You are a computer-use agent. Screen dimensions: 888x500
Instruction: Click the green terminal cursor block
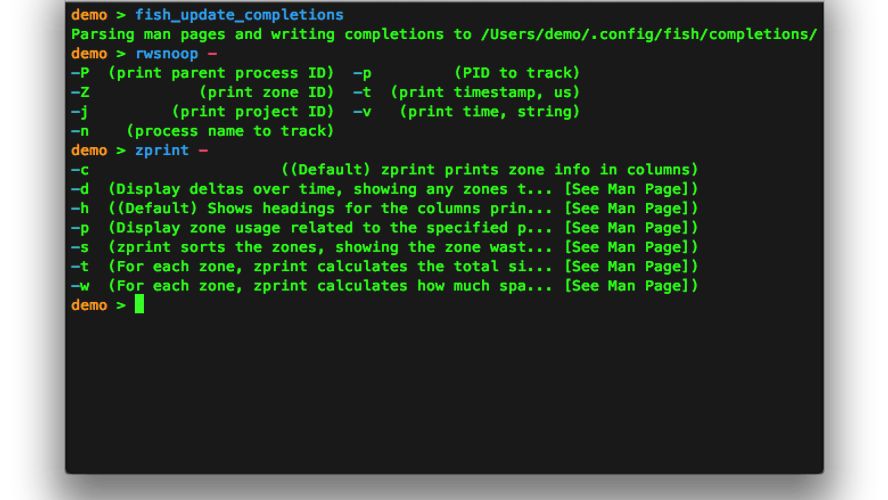click(139, 304)
